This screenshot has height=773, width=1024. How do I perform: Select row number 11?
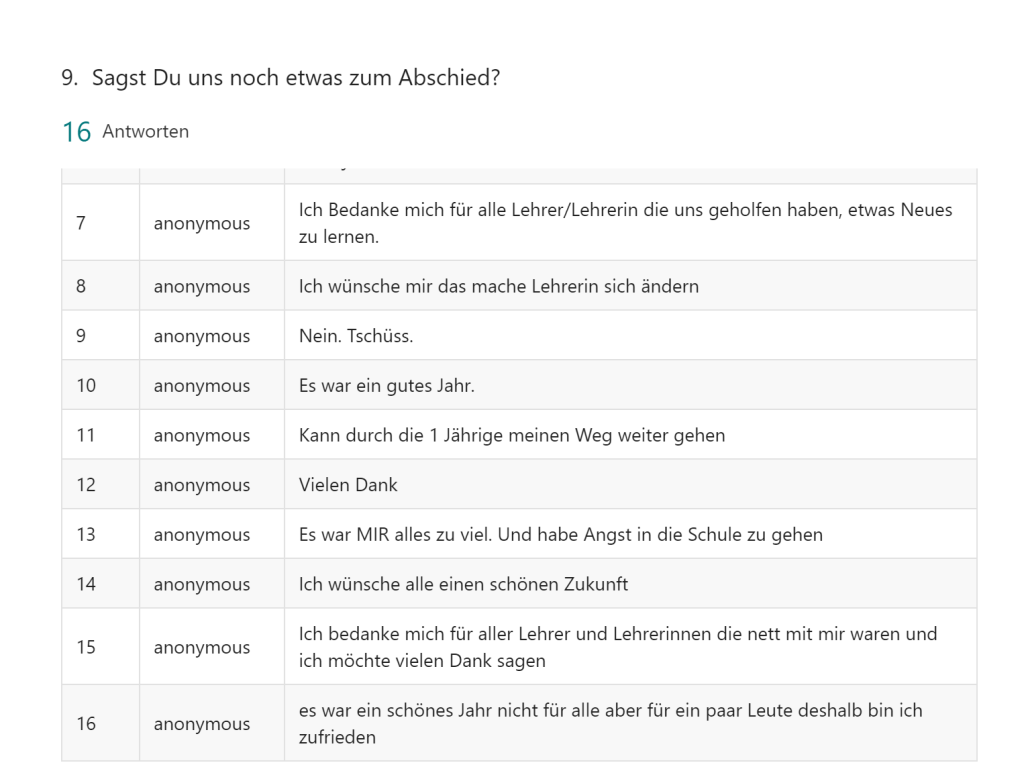(86, 435)
